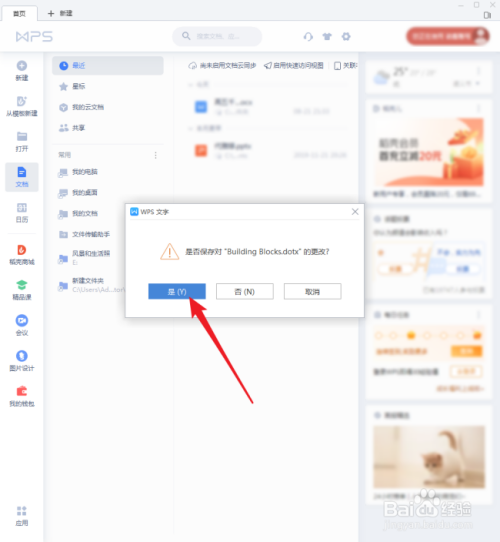Viewport: 500px width, 542px height.
Task: Open 我的电脑 location
Action: tap(108, 172)
